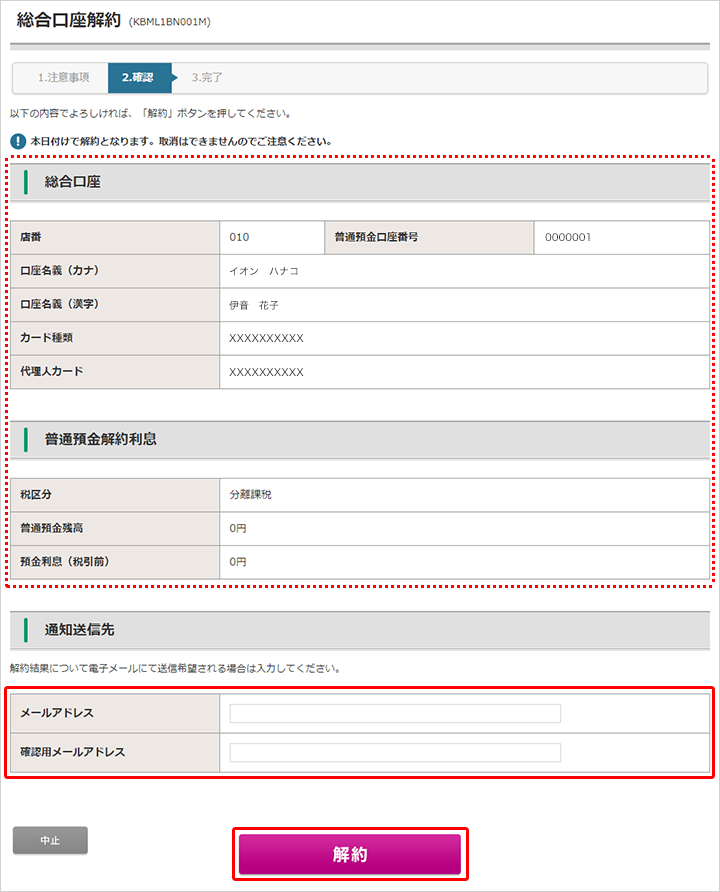Click the 店番 value 010
This screenshot has width=720, height=892.
tap(239, 237)
